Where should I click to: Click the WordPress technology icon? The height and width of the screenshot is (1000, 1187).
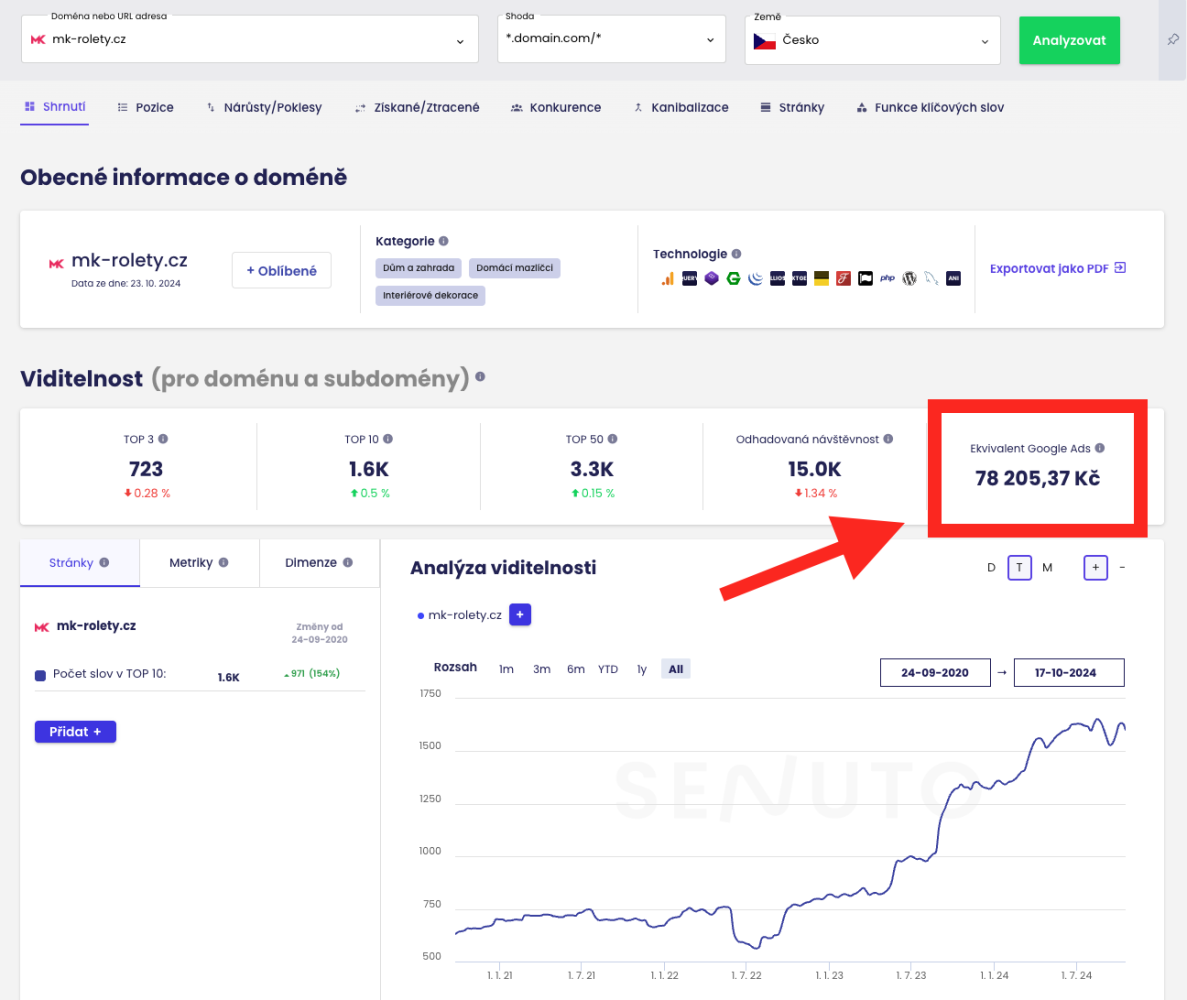[x=909, y=279]
